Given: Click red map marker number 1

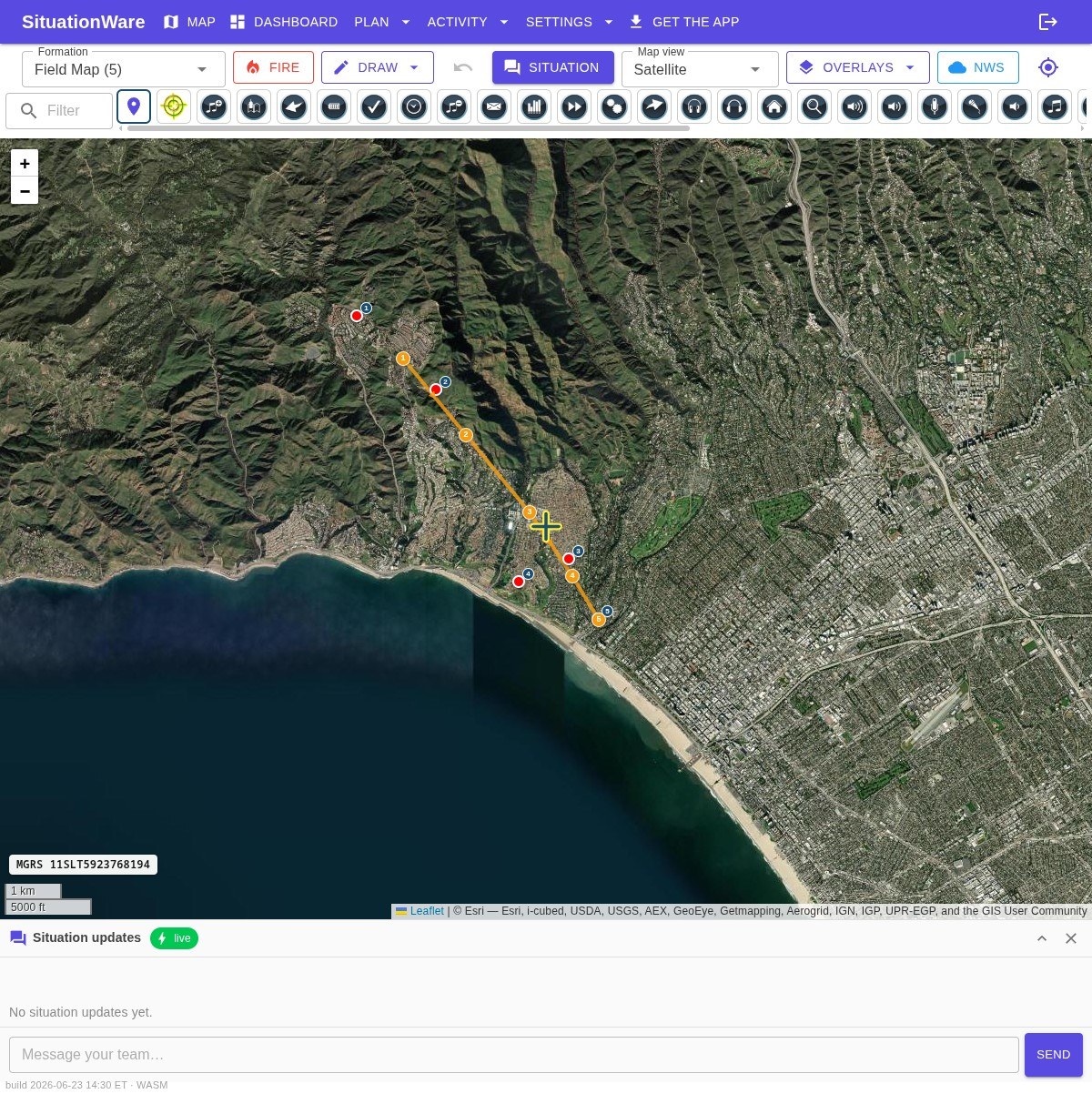Looking at the screenshot, I should coord(357,316).
